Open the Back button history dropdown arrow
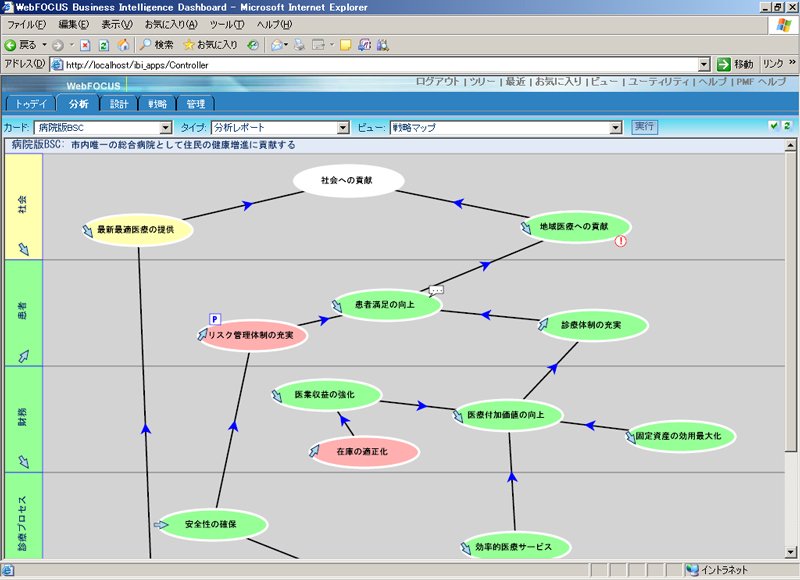The height and width of the screenshot is (580, 800). 44,45
